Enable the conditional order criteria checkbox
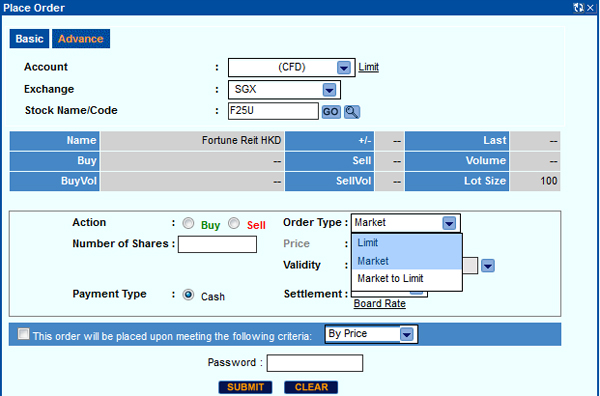This screenshot has width=600, height=396. coord(23,334)
